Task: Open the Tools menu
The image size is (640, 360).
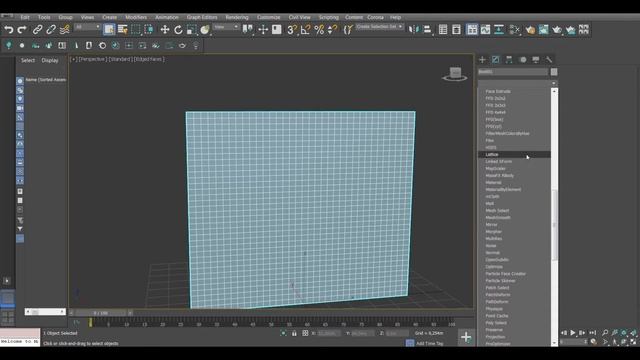Action: [44, 17]
